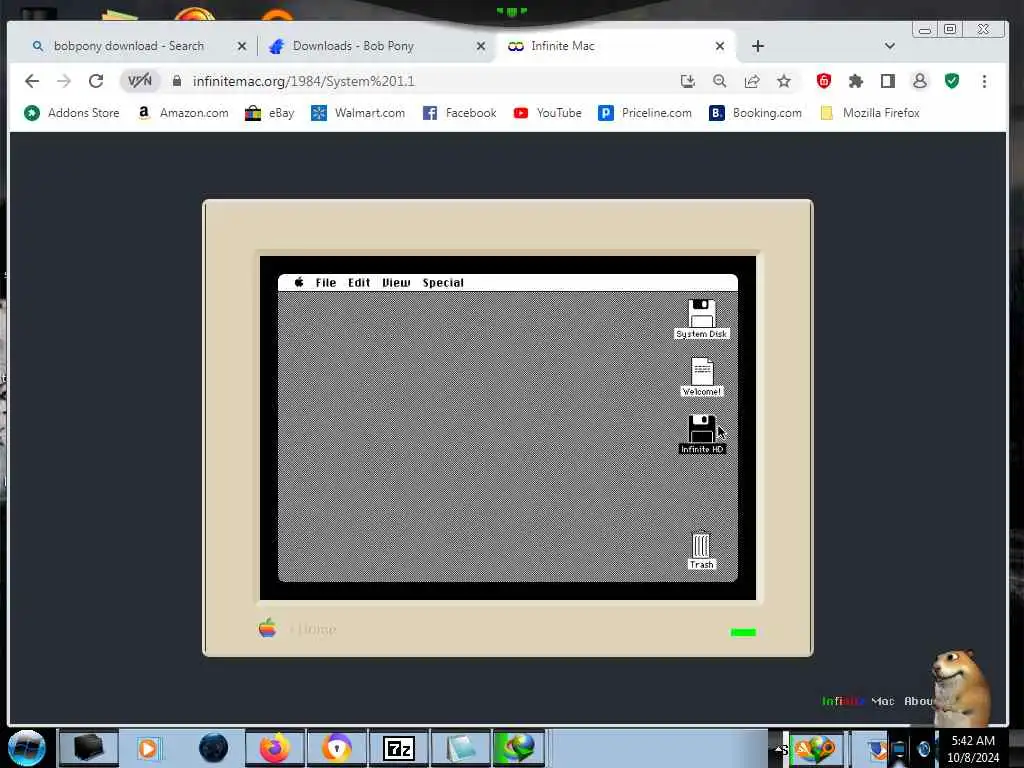This screenshot has height=768, width=1024.
Task: Click the green checkmark shield extension
Action: [x=952, y=81]
